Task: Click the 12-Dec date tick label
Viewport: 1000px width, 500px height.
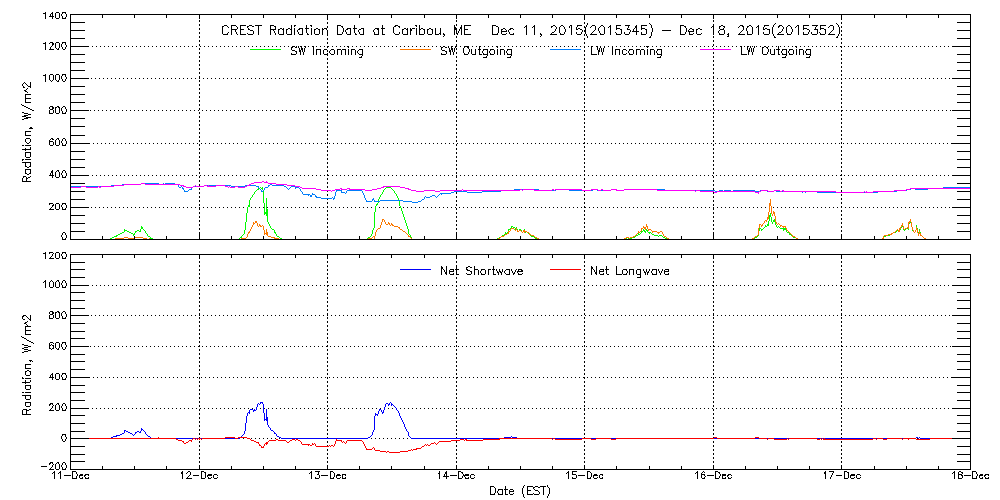Action: 199,476
